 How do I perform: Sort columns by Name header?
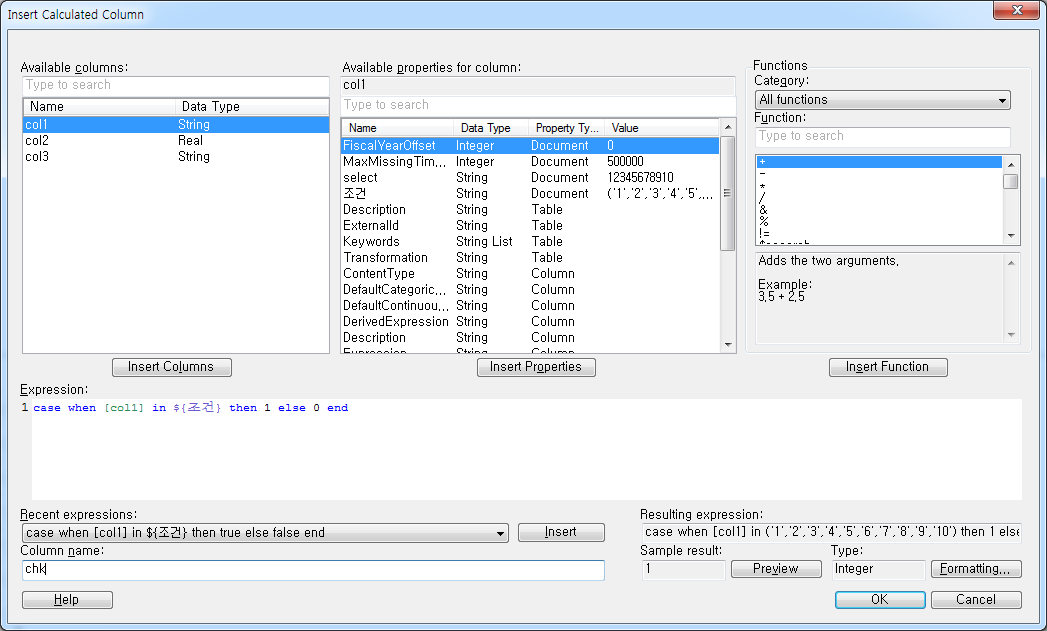99,107
